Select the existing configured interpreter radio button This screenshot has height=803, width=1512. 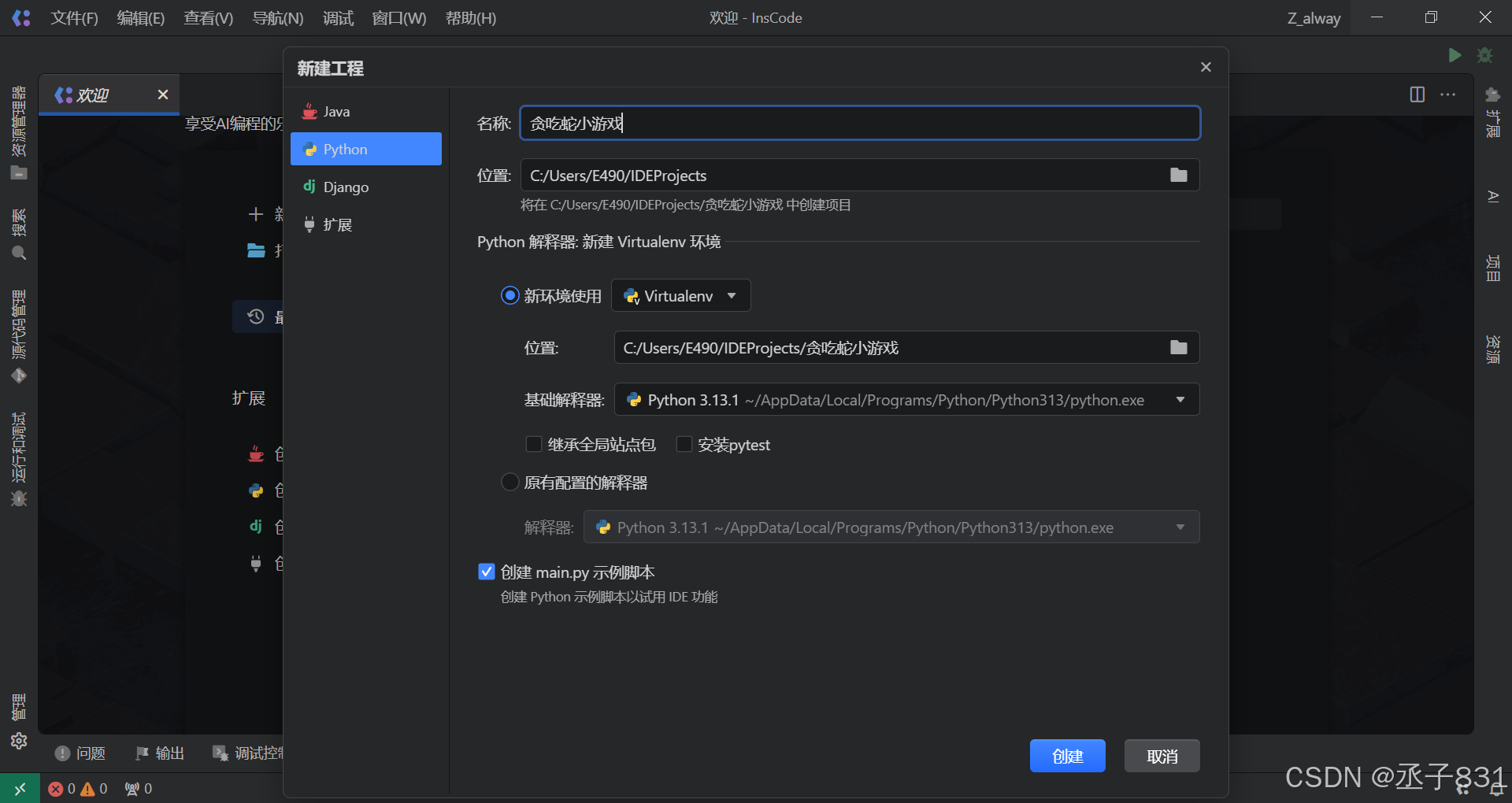pyautogui.click(x=510, y=482)
